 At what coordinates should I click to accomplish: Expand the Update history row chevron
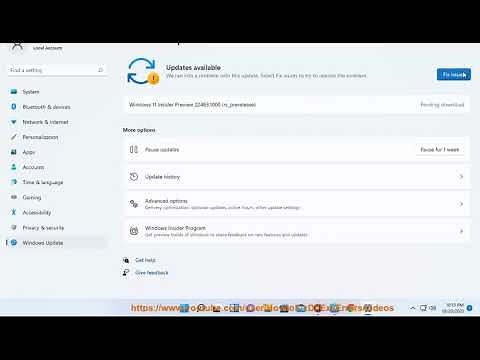(x=461, y=177)
